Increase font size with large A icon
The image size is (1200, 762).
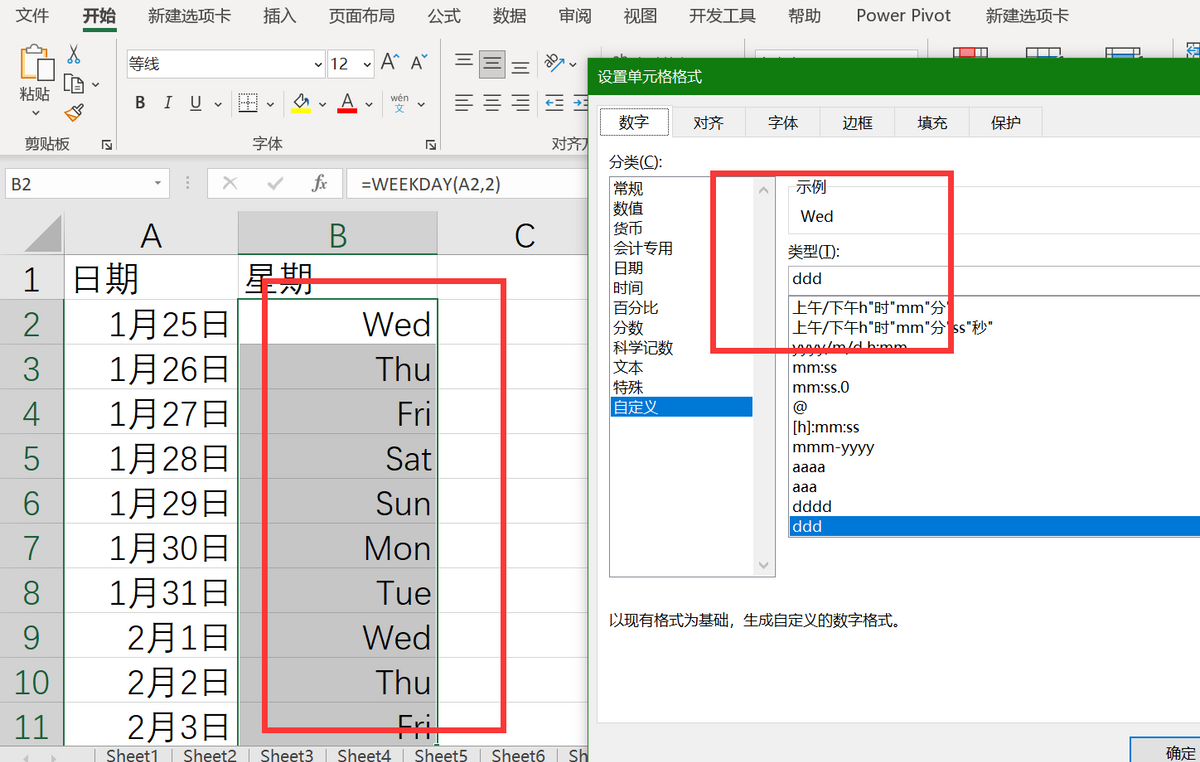point(390,63)
